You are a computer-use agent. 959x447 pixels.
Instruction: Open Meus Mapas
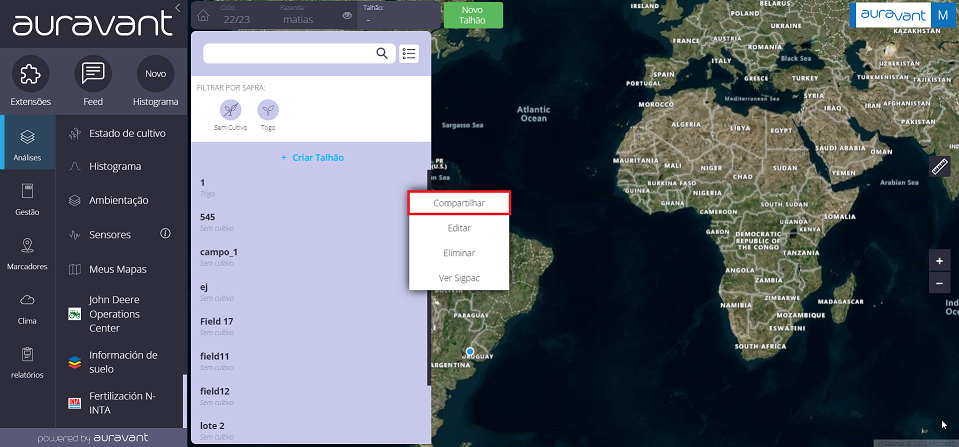(120, 269)
